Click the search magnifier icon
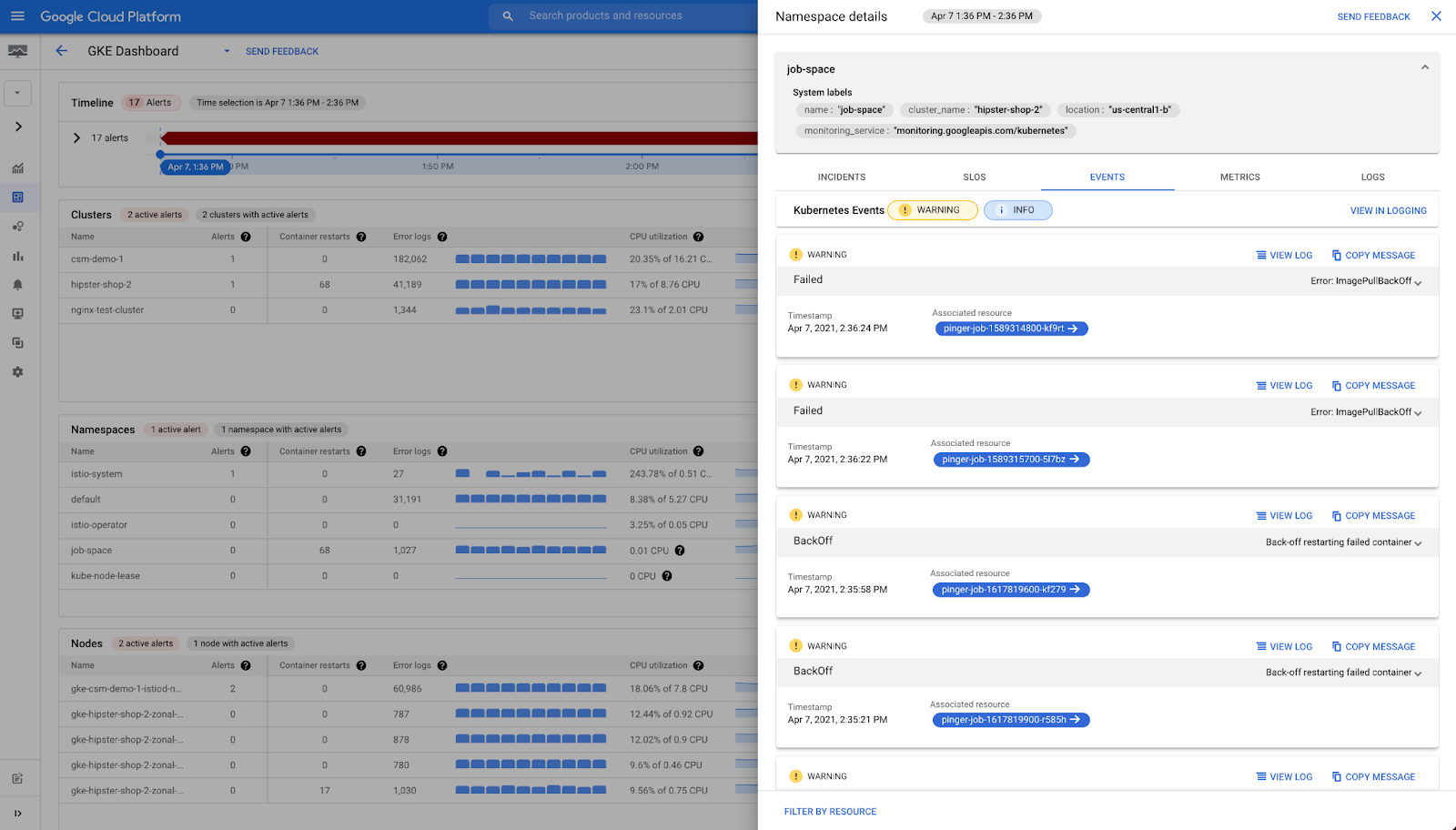1456x830 pixels. (508, 15)
